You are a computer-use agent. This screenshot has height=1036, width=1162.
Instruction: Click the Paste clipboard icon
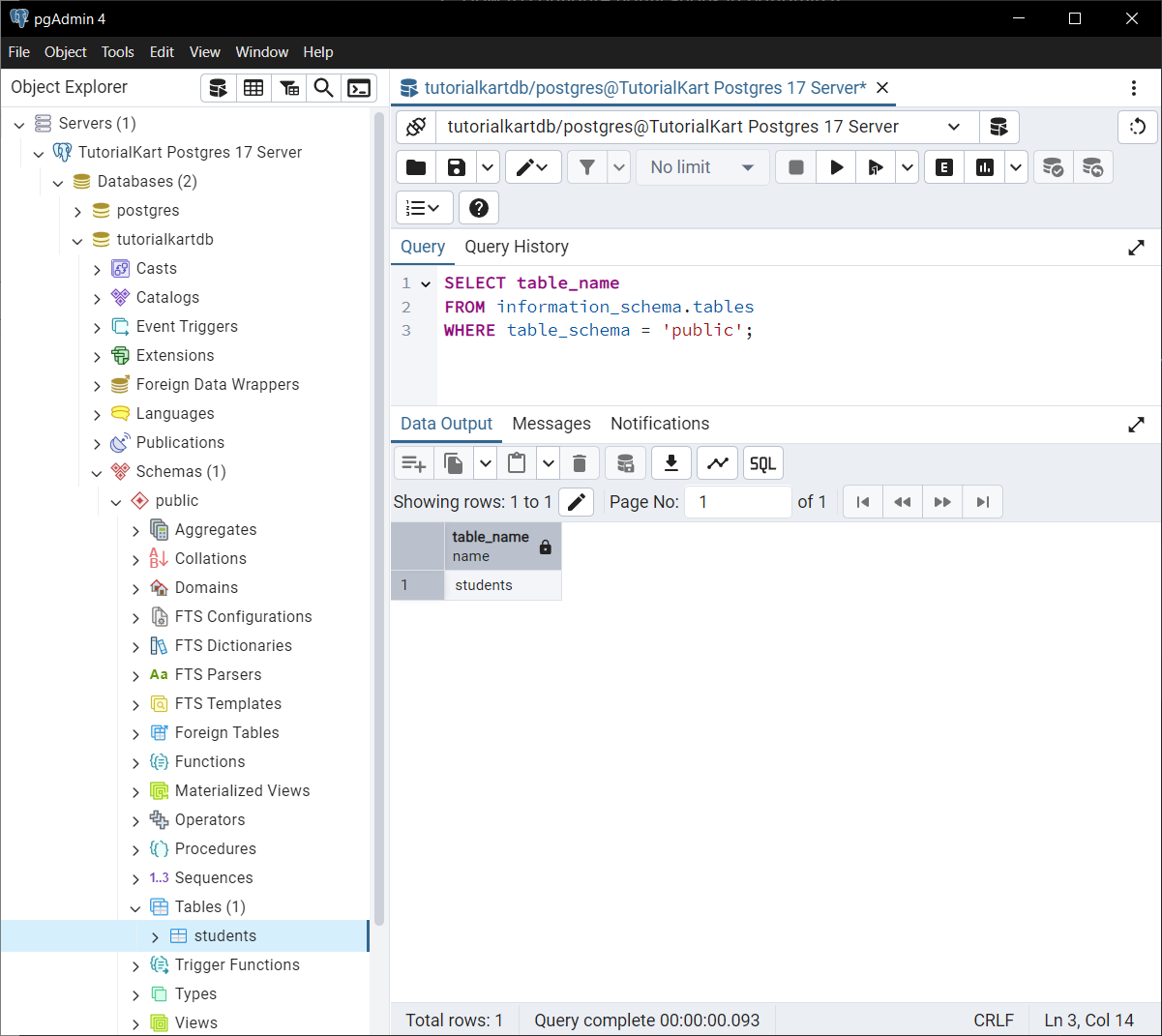click(x=517, y=463)
